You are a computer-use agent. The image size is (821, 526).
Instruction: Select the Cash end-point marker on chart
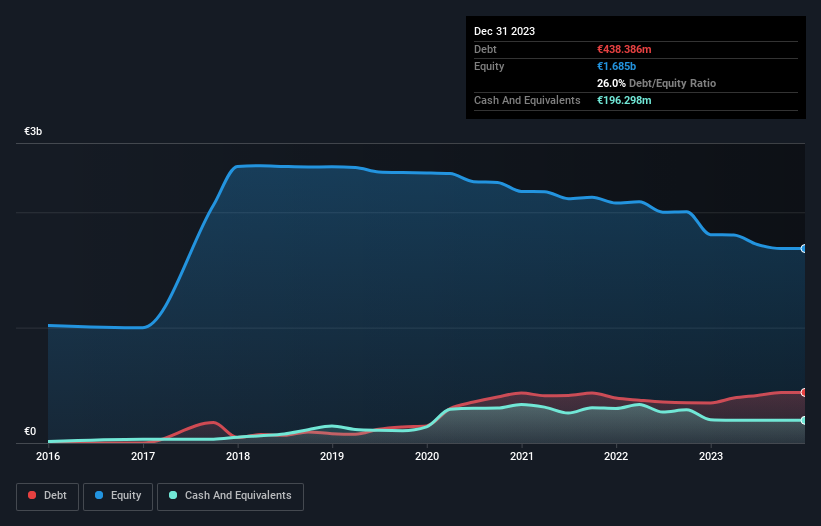(x=804, y=420)
